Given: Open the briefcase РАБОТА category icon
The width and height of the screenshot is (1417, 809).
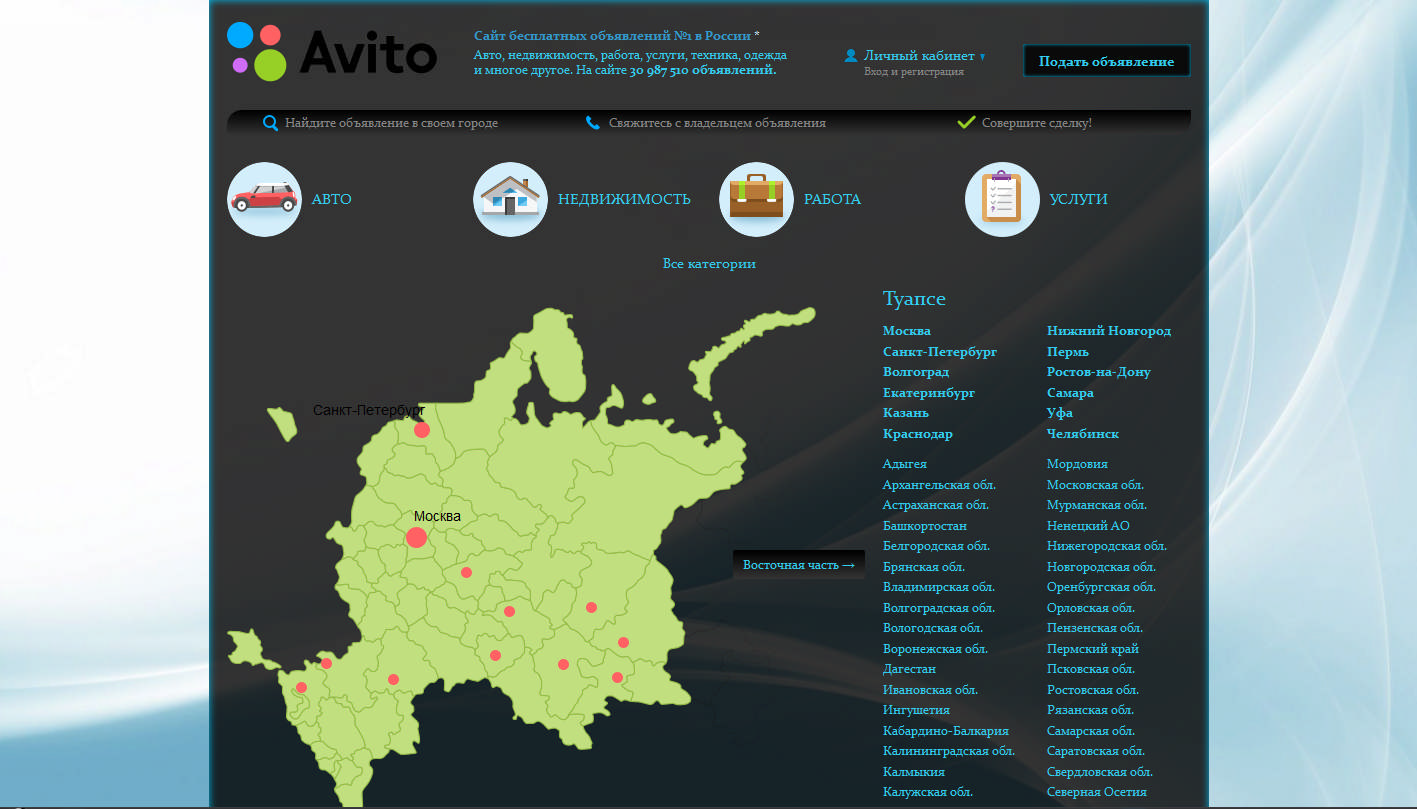Looking at the screenshot, I should point(756,199).
